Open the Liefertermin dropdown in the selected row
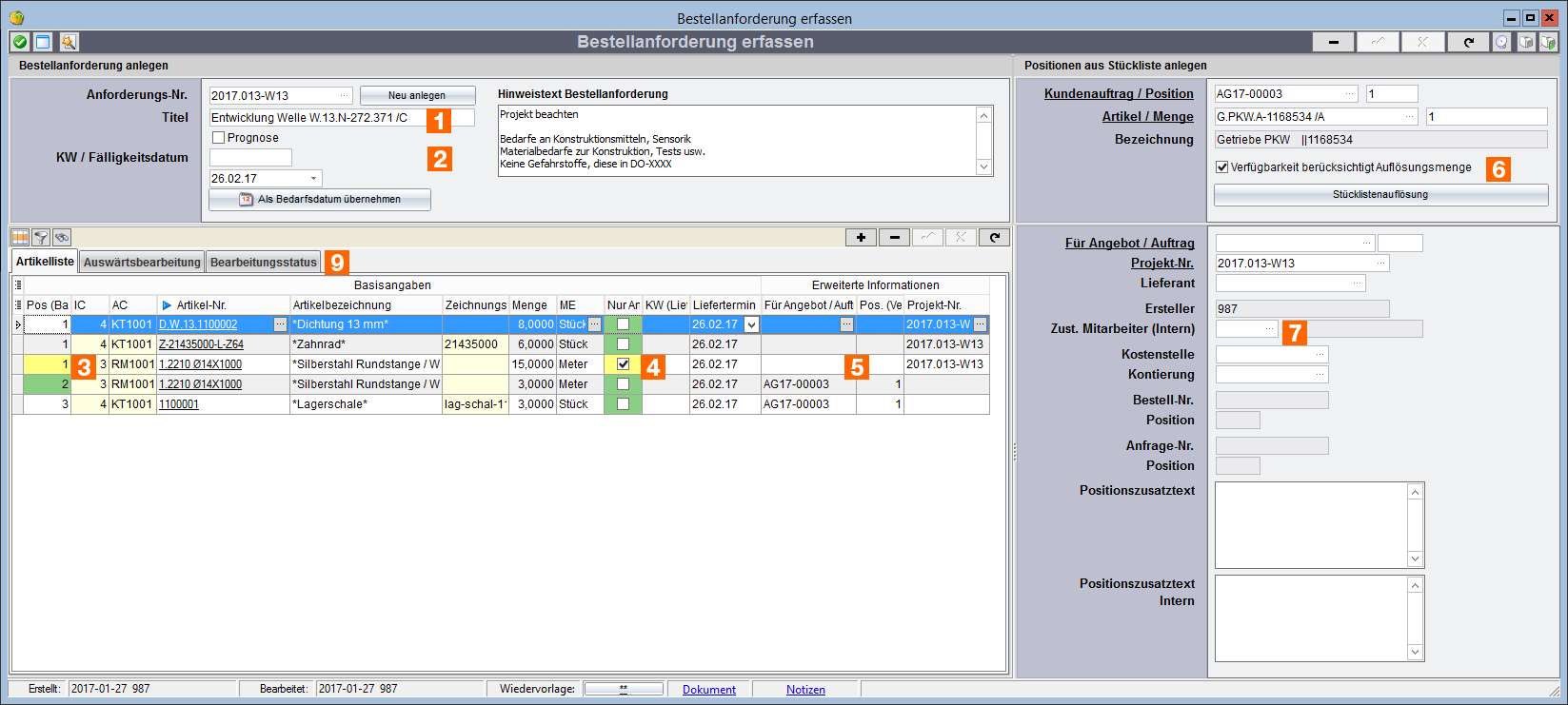This screenshot has height=705, width=1568. point(751,324)
